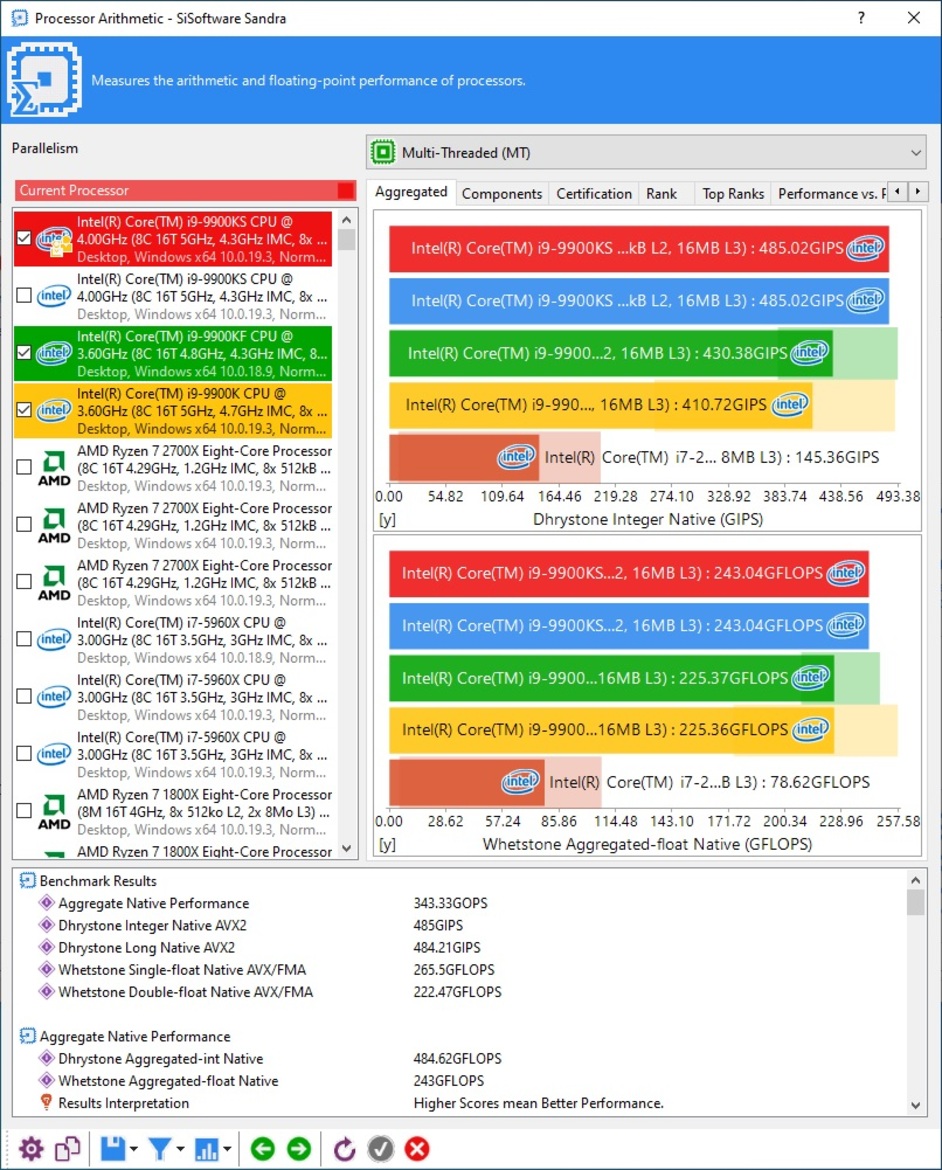The width and height of the screenshot is (942, 1170).
Task: Click the Aggregate Native Performance section icon
Action: click(x=28, y=1036)
